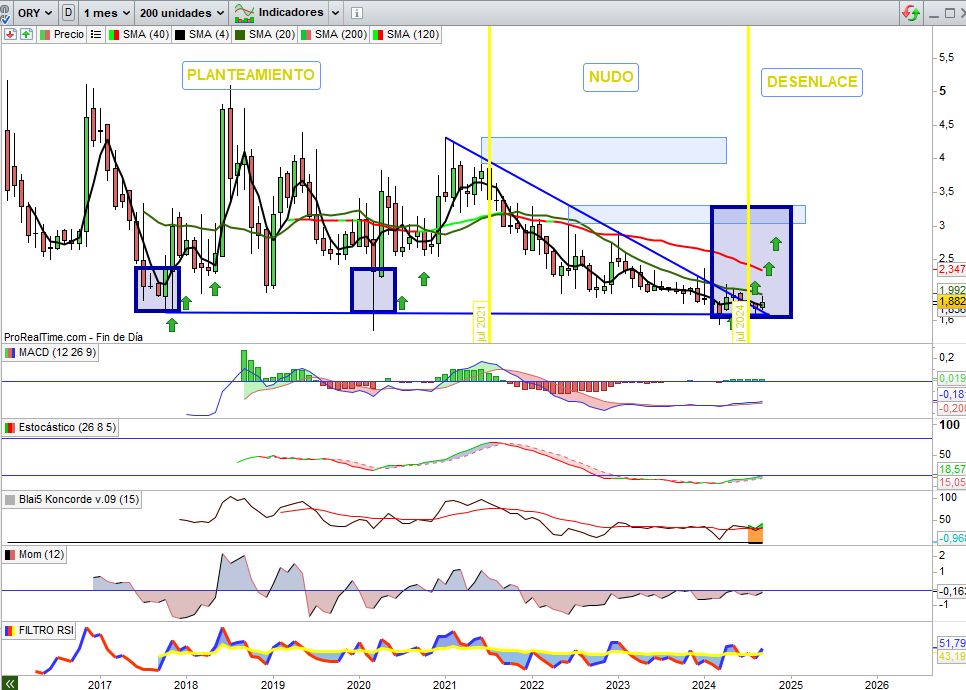This screenshot has height=690, width=966.
Task: Click the double-chevron scroll-back button
Action: click(9, 683)
